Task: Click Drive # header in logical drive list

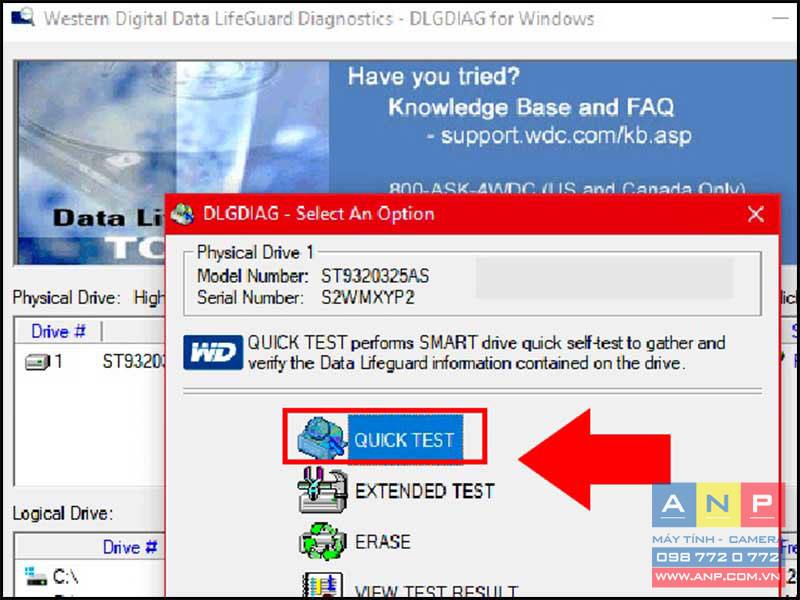Action: pos(130,547)
